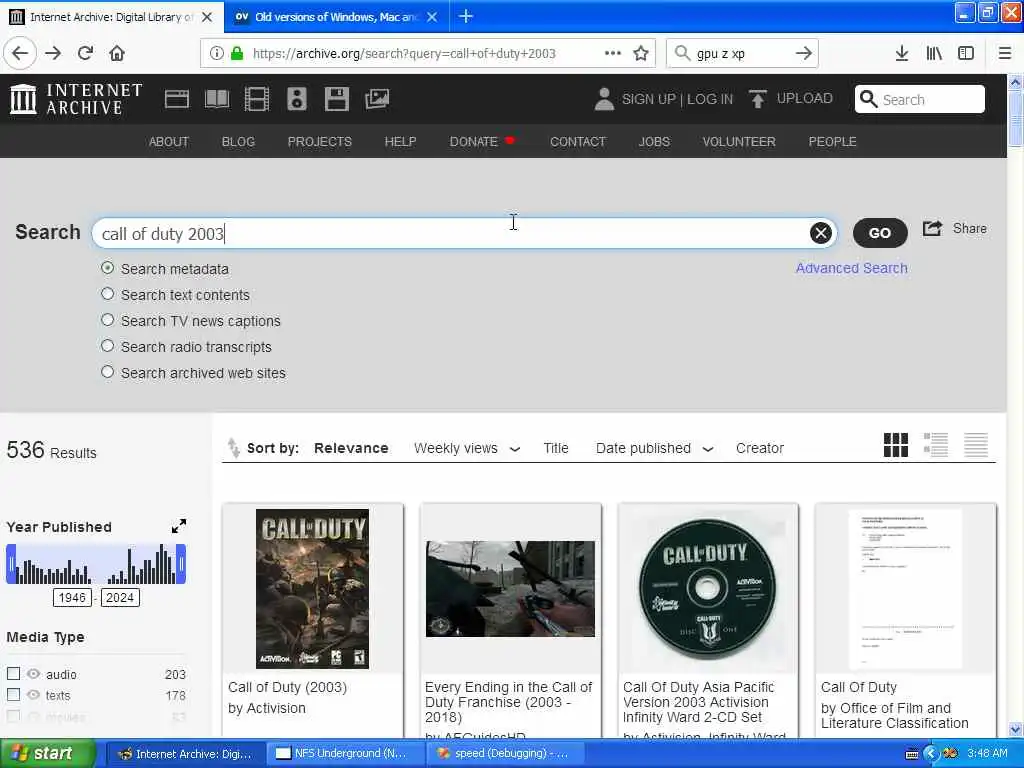This screenshot has height=768, width=1024.
Task: Switch to compact list view
Action: point(976,445)
